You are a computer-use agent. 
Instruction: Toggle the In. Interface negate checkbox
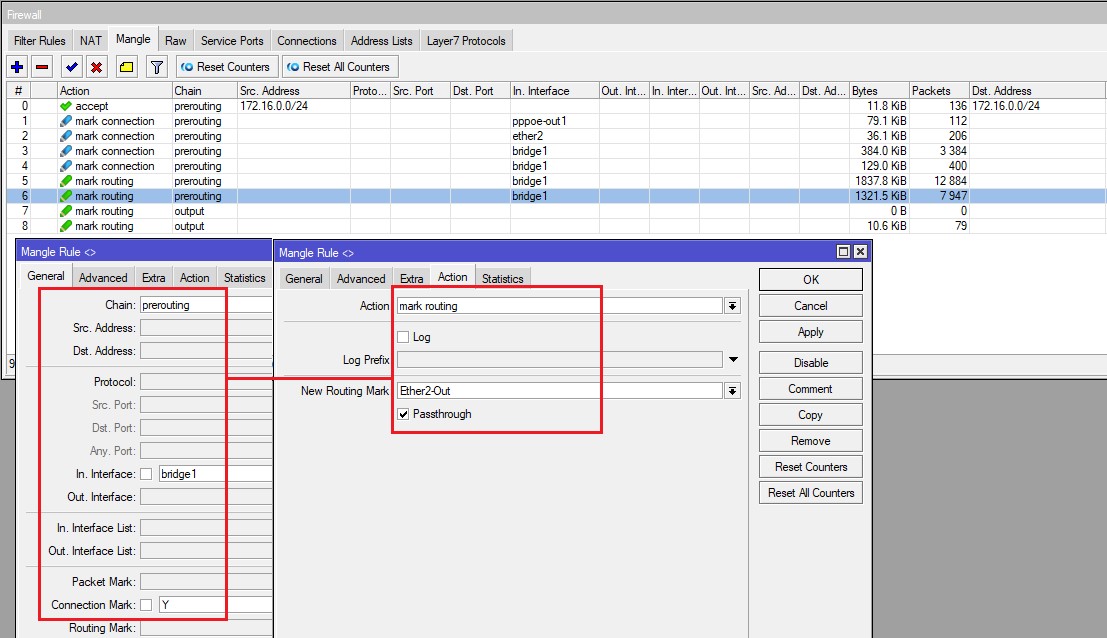147,474
